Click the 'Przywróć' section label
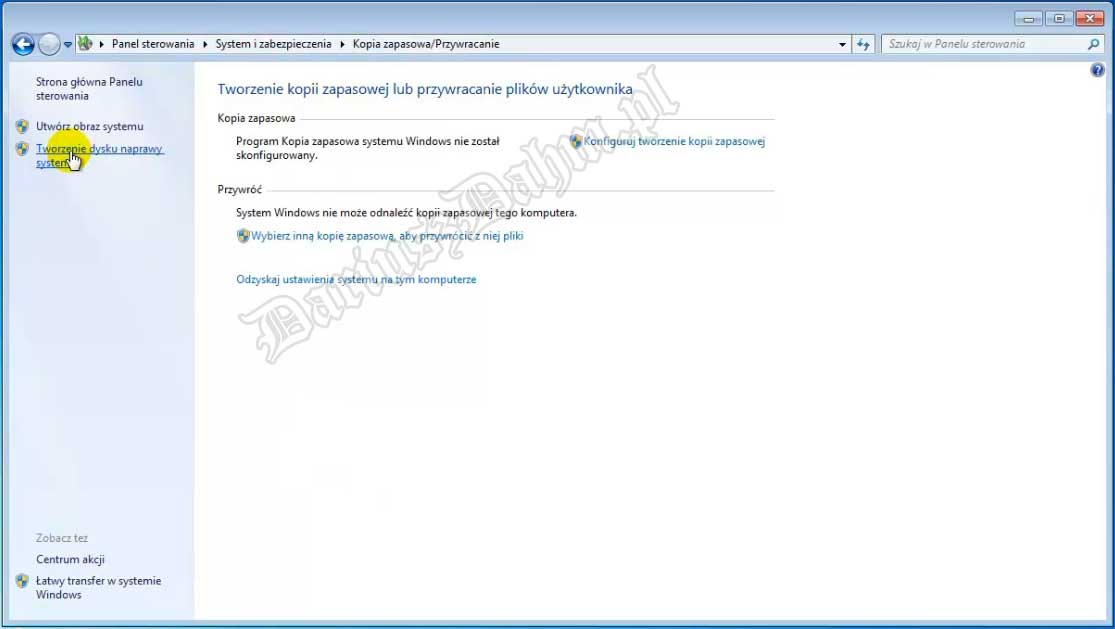1115x629 pixels. point(240,190)
